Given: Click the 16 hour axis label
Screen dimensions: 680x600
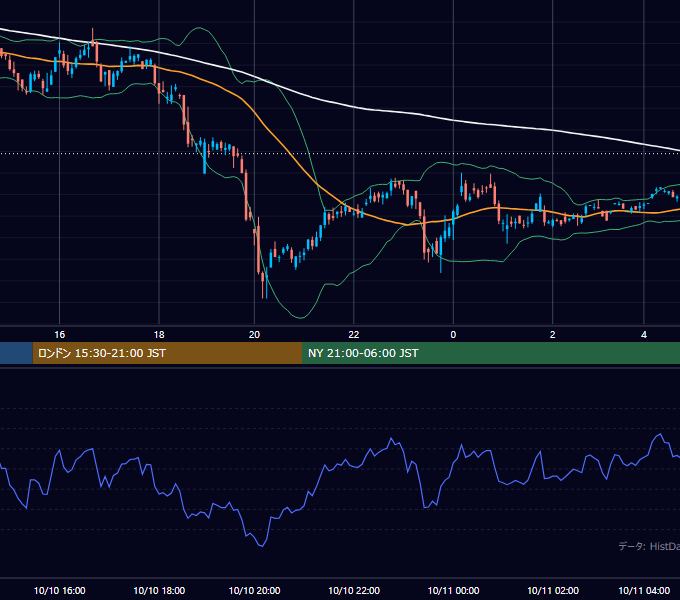Looking at the screenshot, I should [59, 335].
